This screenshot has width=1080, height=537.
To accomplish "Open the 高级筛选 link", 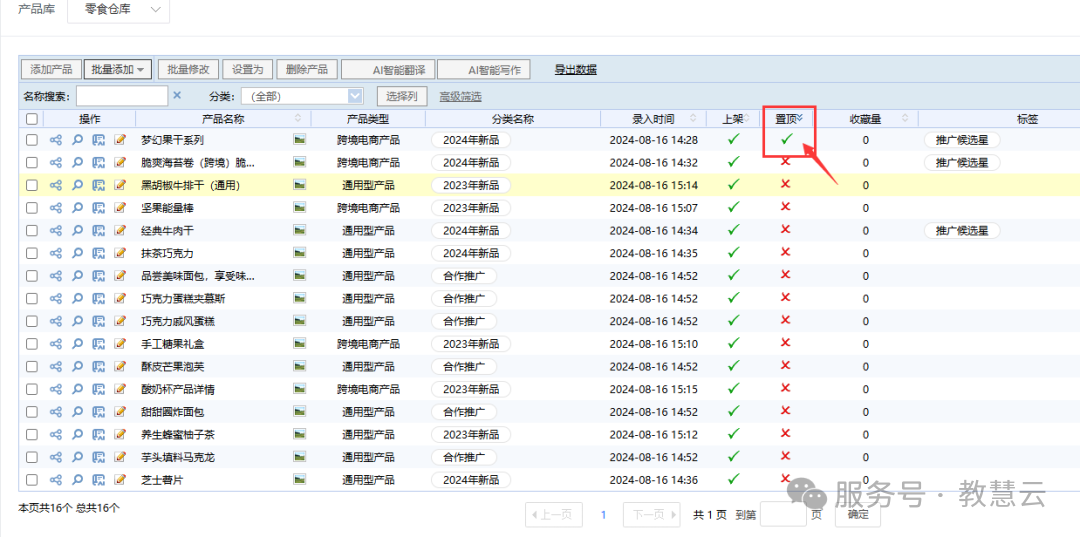I will tap(460, 96).
